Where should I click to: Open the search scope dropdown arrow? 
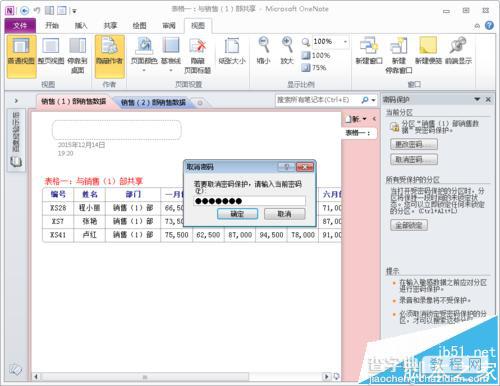373,100
